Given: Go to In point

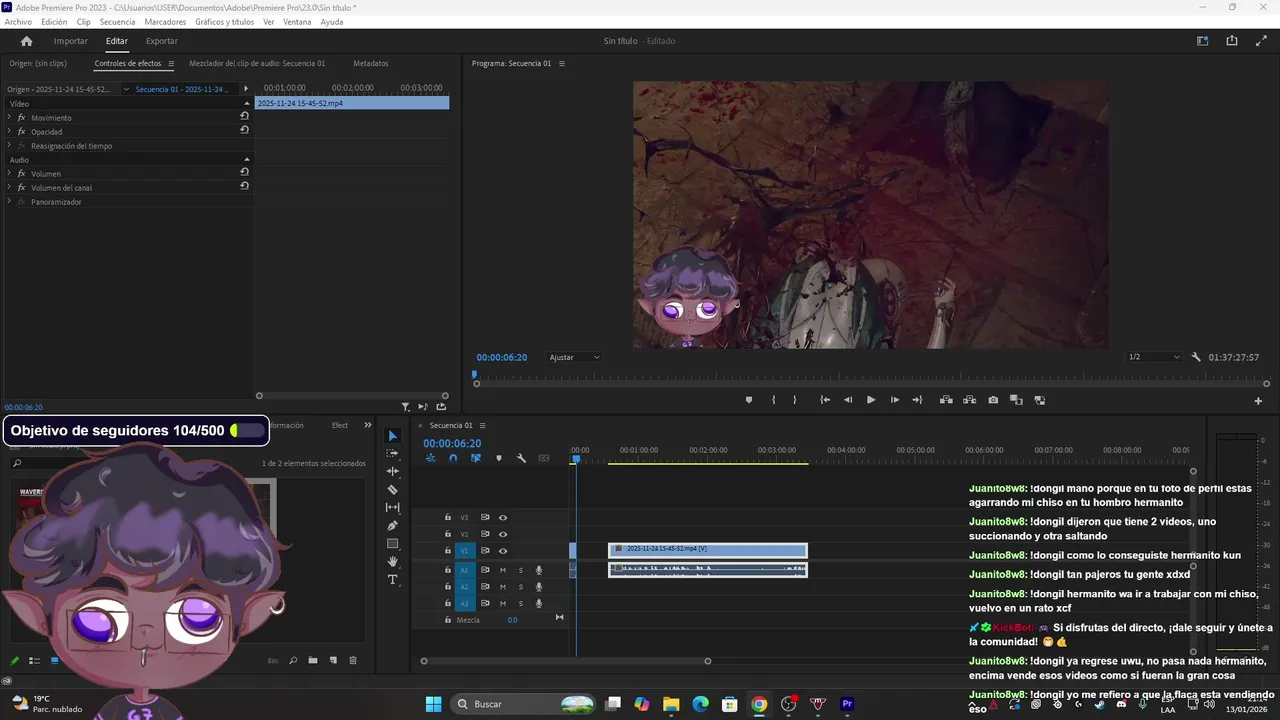Looking at the screenshot, I should coord(825,400).
